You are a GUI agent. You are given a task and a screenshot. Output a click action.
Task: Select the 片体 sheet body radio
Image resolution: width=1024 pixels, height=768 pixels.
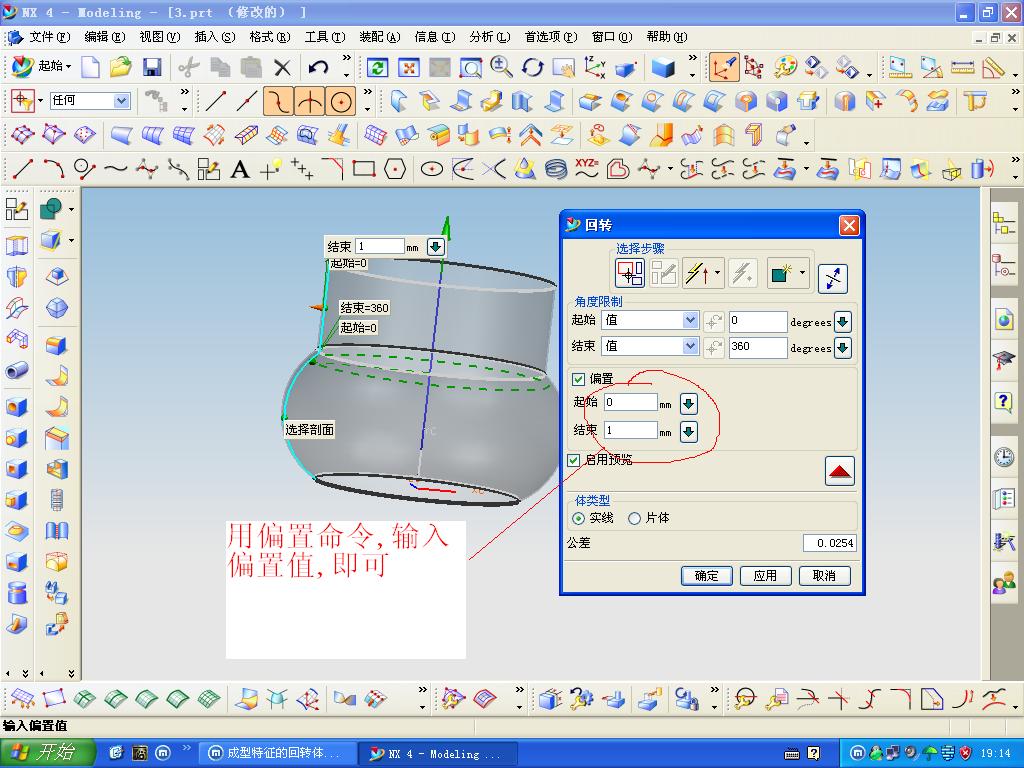[x=634, y=519]
